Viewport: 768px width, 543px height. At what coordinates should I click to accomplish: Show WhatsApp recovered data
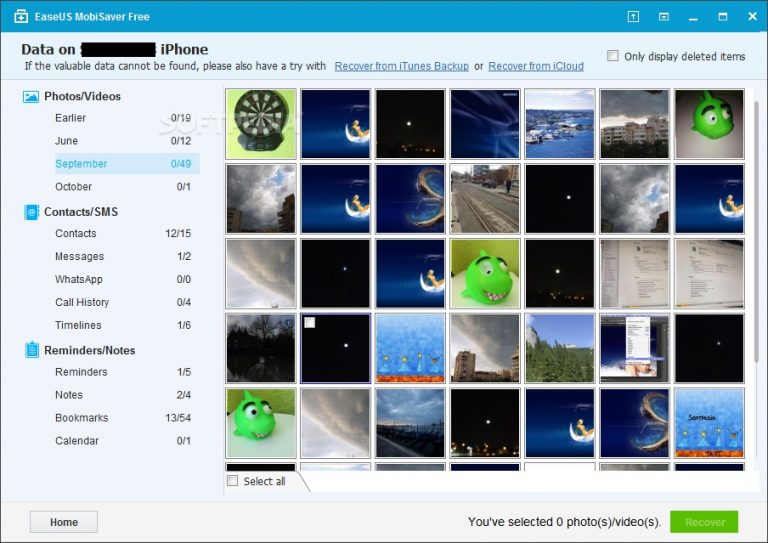78,279
